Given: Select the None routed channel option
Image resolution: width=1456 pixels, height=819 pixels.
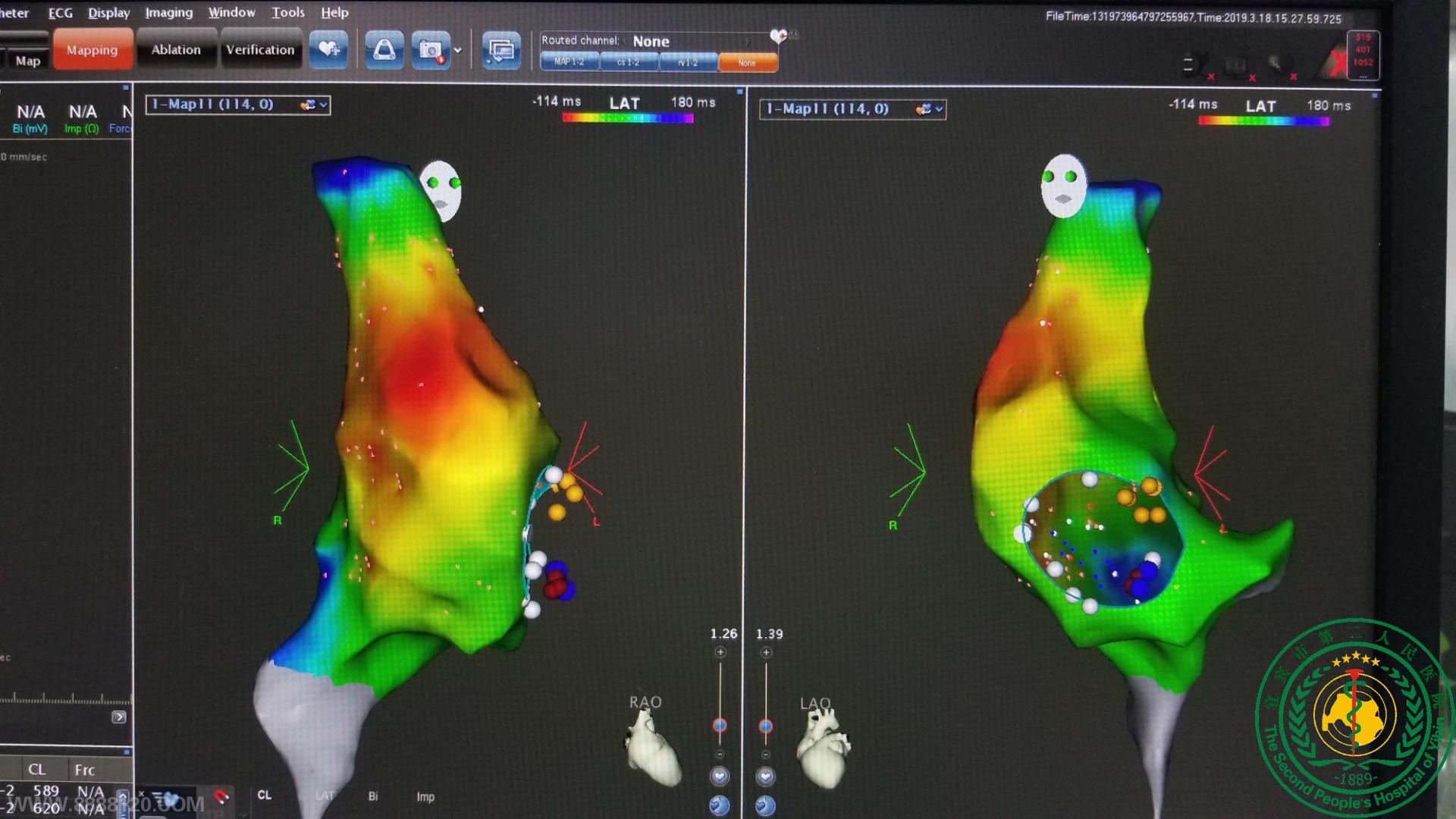Looking at the screenshot, I should pos(747,63).
